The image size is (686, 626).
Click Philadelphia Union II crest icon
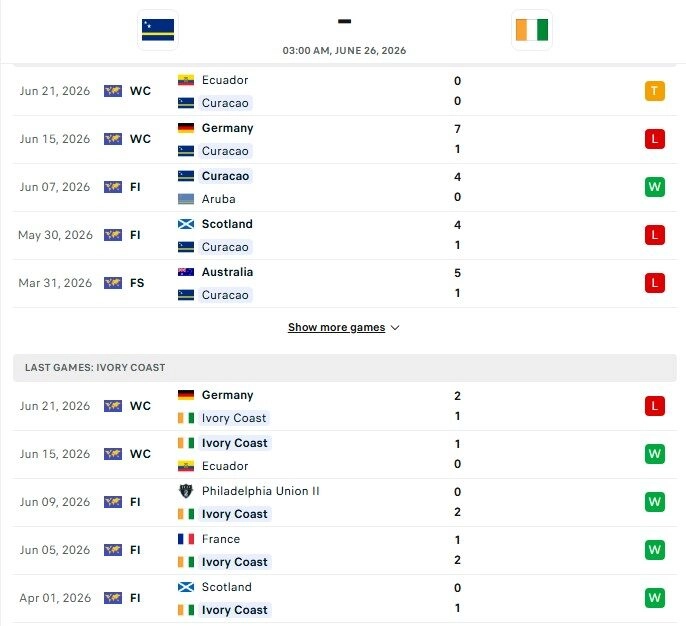[186, 491]
